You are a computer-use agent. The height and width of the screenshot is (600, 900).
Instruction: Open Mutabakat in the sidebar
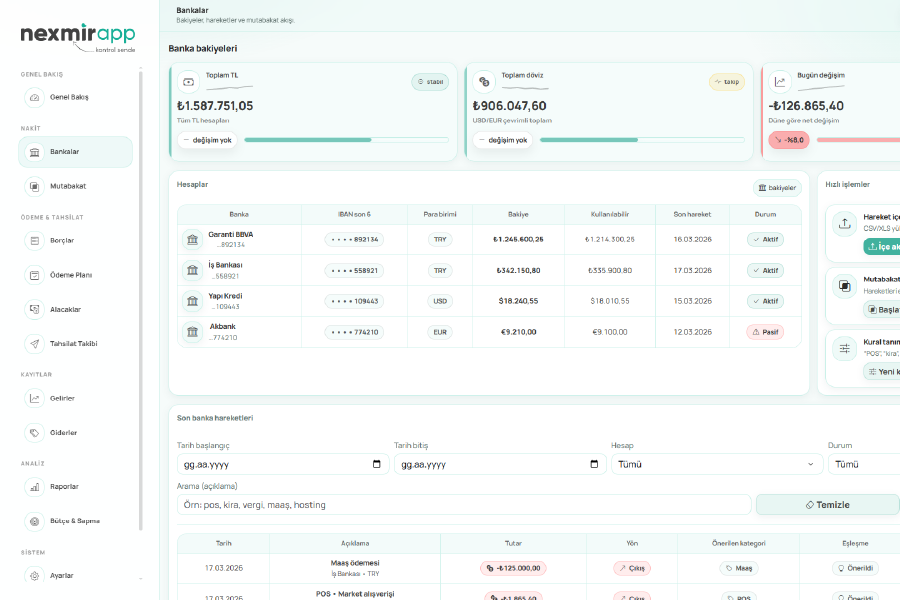(x=68, y=186)
